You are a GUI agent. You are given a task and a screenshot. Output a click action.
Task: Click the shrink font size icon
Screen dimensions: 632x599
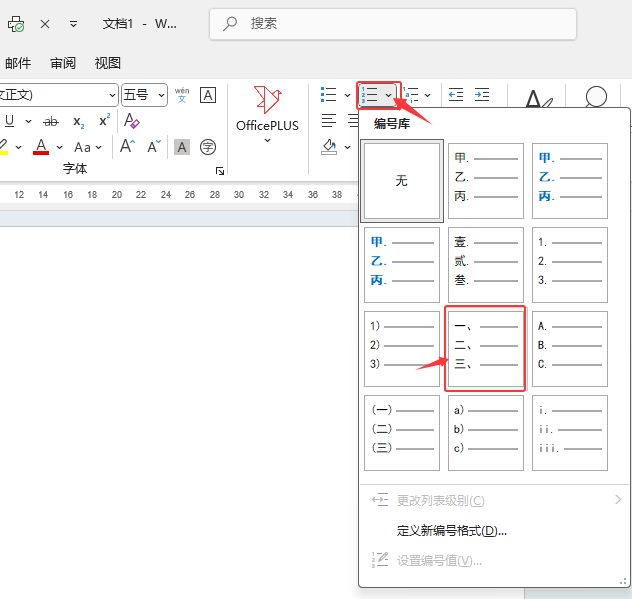point(154,147)
